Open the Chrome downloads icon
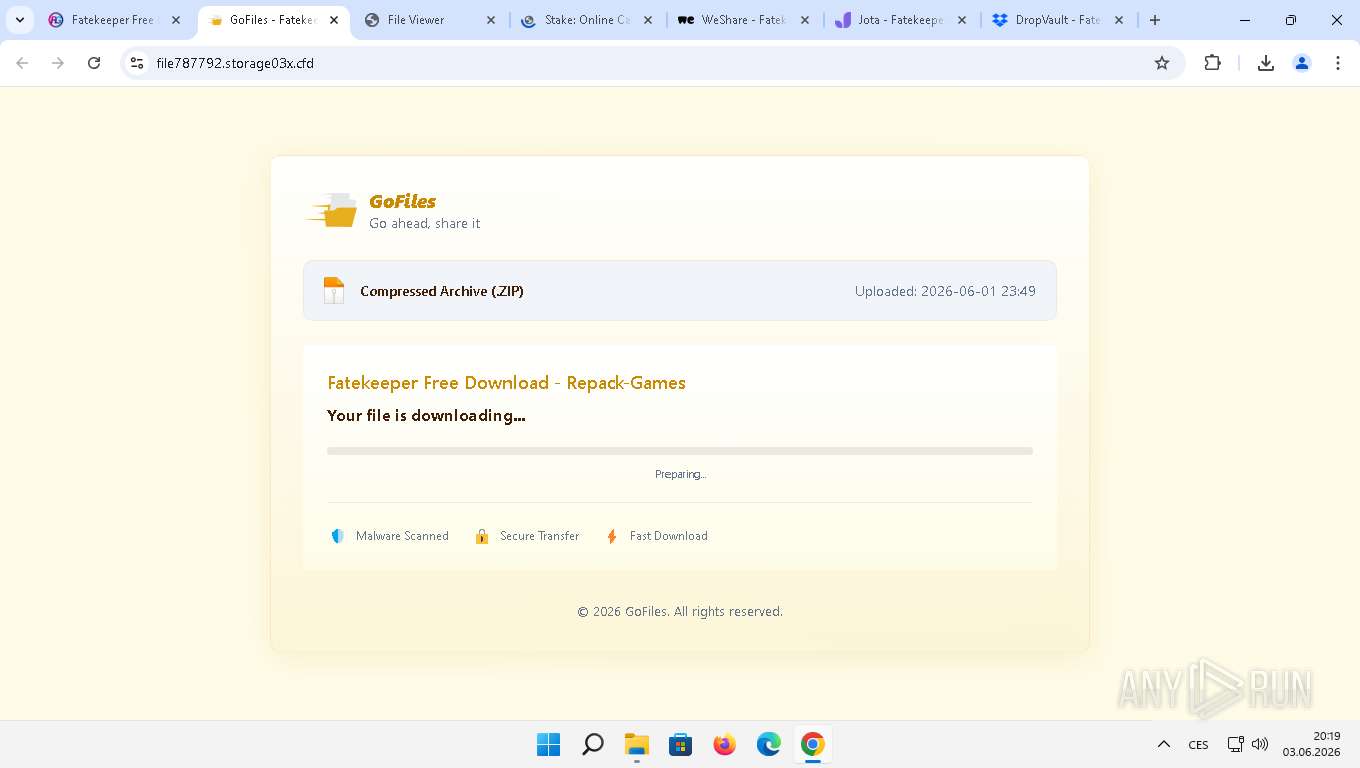The width and height of the screenshot is (1360, 768). tap(1265, 63)
